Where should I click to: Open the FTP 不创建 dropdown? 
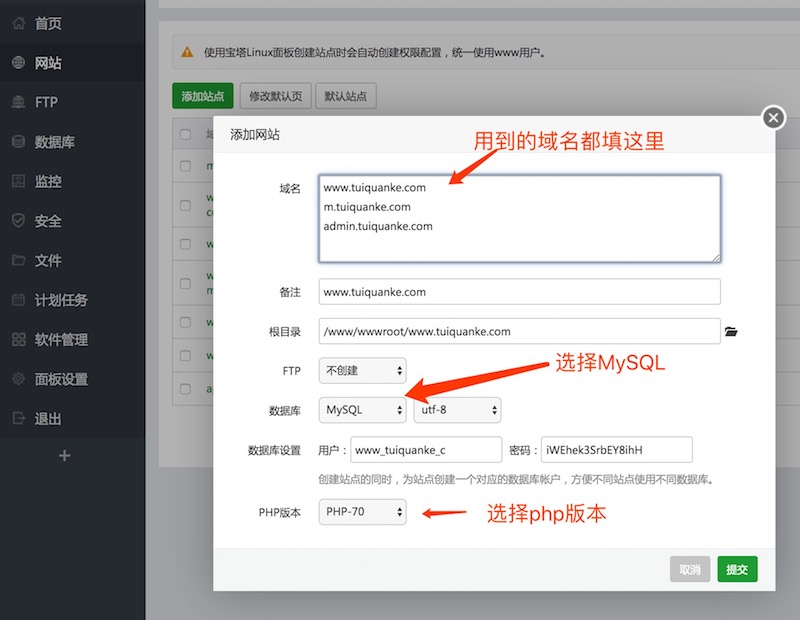click(x=362, y=370)
